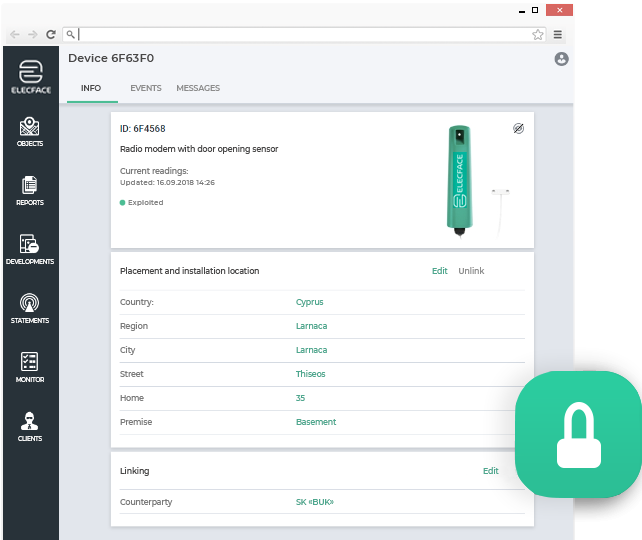Open the browser hamburger menu
Viewport: 642px width, 540px height.
click(x=558, y=35)
